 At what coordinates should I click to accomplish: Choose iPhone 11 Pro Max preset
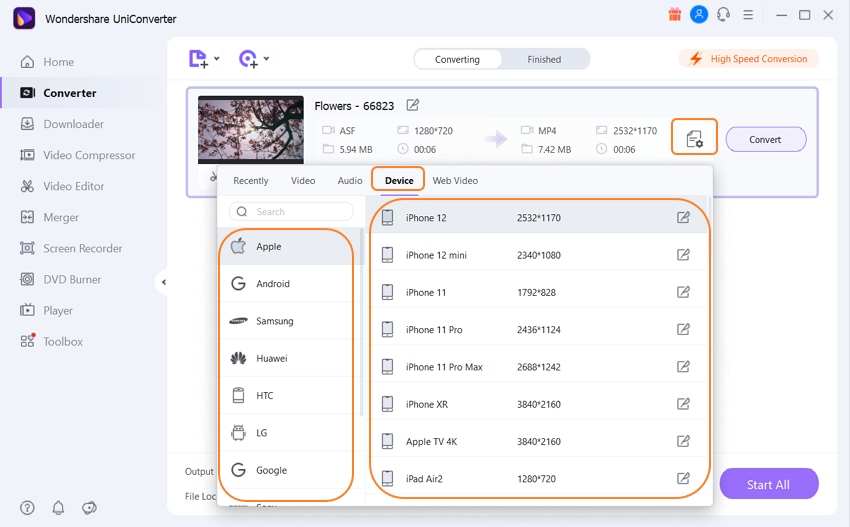point(538,367)
